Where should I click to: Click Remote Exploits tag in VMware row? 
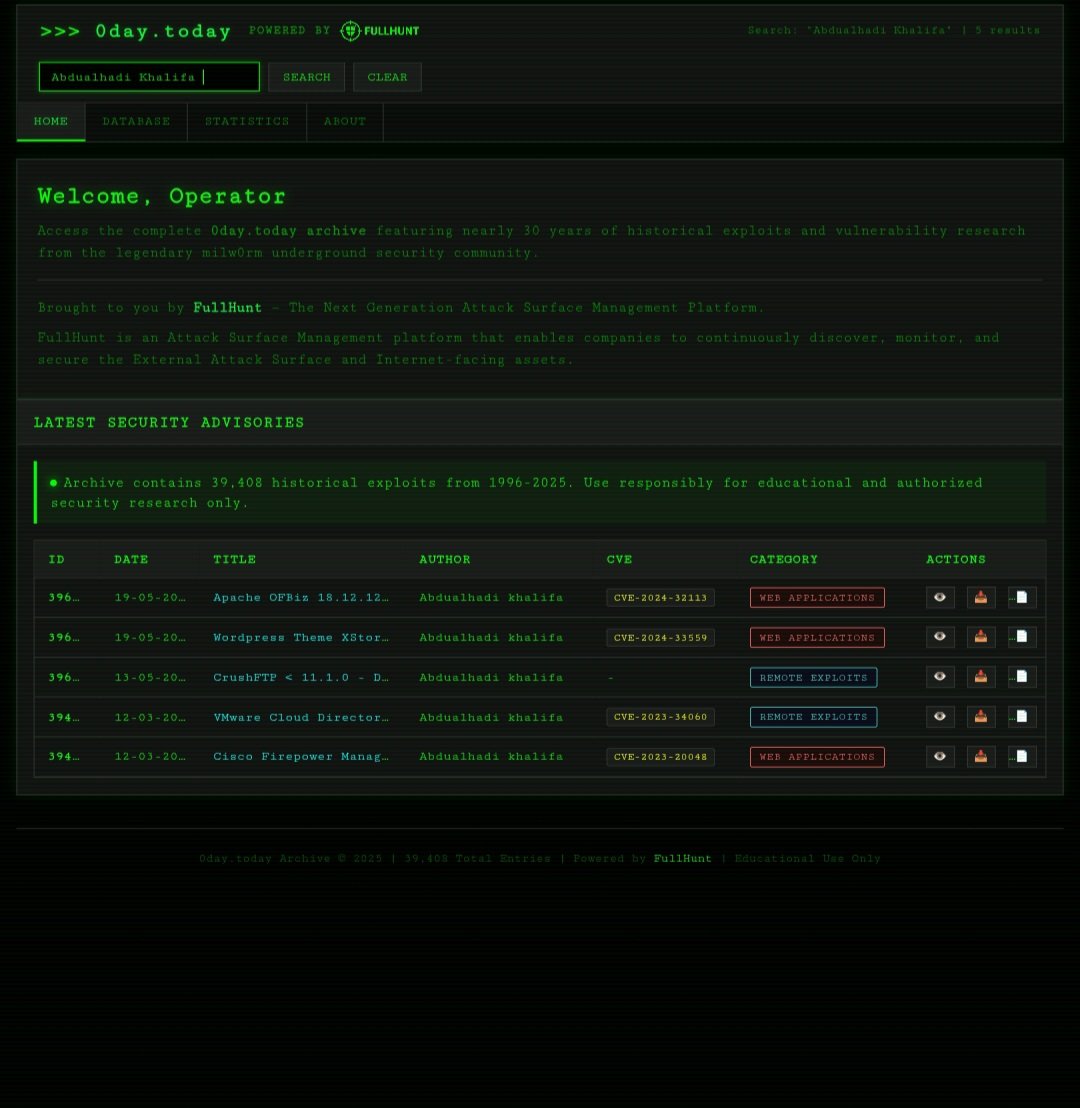click(x=814, y=717)
